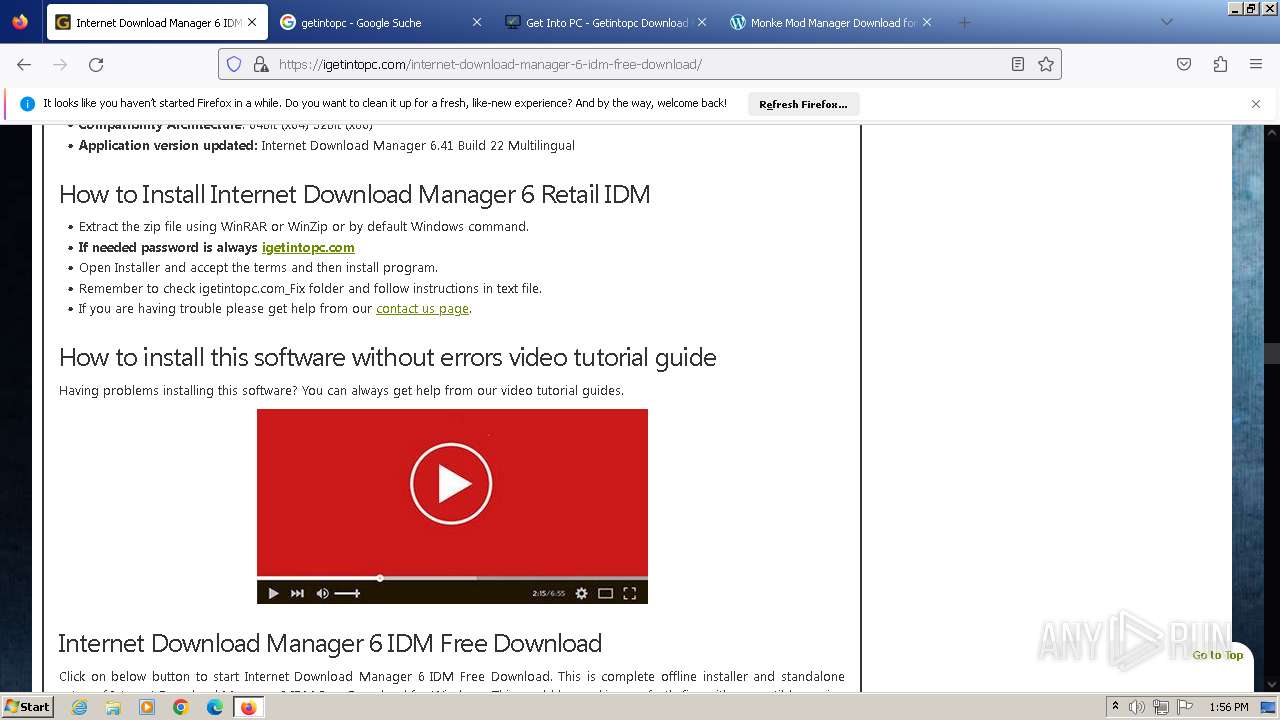
Task: Expand the list all tabs chevron
Action: click(1166, 22)
